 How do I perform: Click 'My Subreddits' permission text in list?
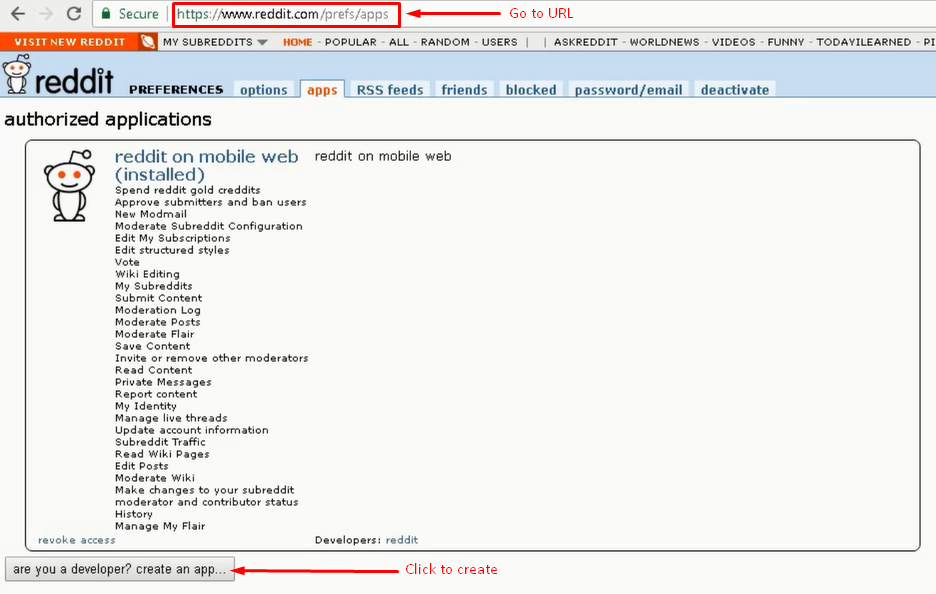point(154,285)
